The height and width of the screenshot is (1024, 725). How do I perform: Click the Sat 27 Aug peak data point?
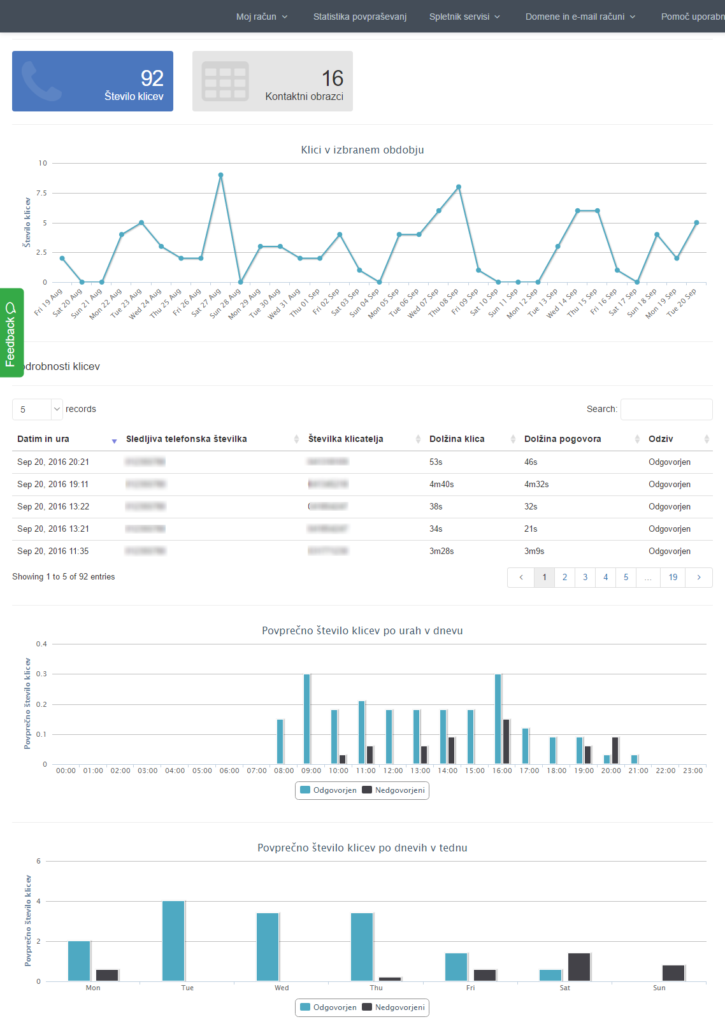point(220,175)
